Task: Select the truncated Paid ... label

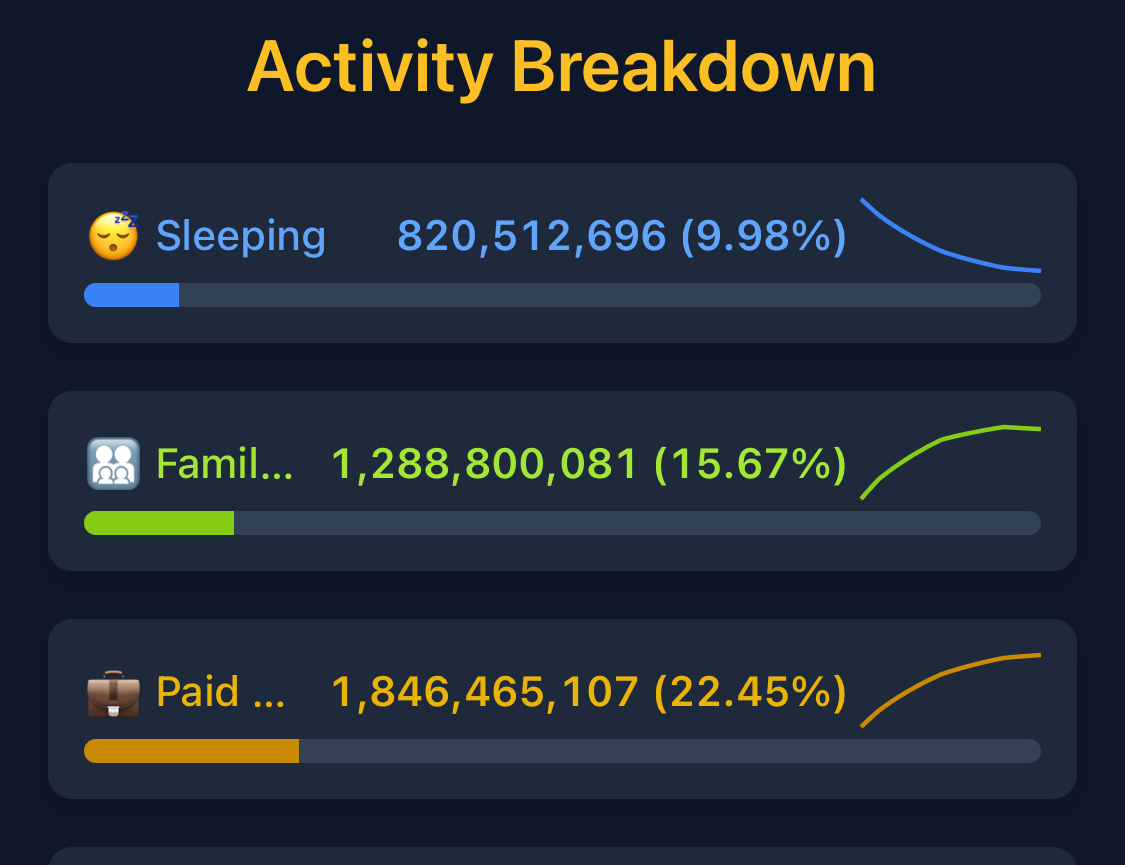Action: click(x=220, y=692)
